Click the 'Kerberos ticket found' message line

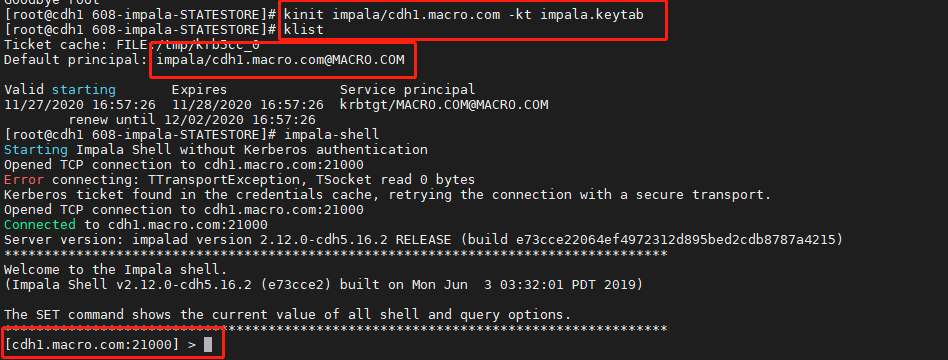tap(388, 195)
